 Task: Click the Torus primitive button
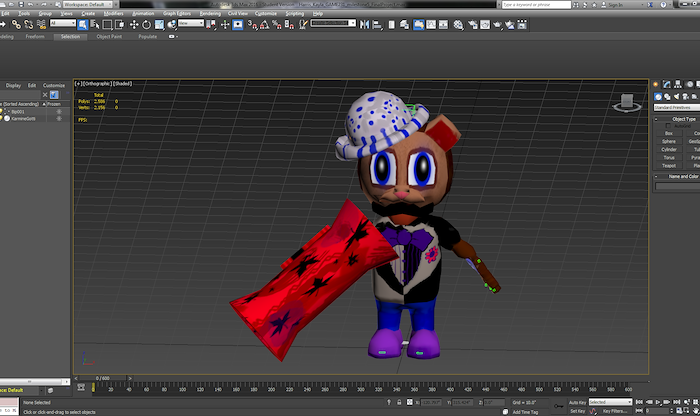pyautogui.click(x=669, y=158)
